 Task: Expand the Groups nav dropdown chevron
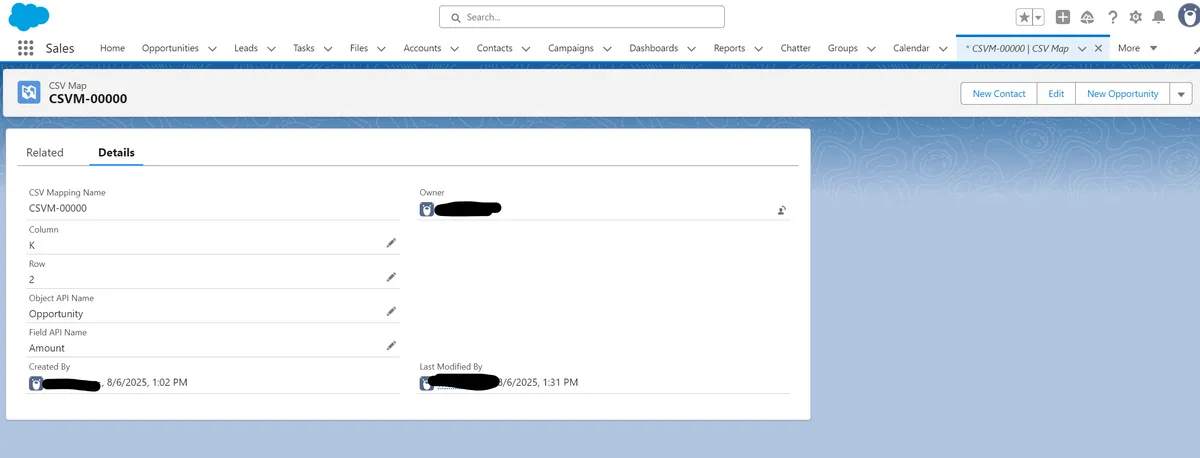click(x=871, y=48)
